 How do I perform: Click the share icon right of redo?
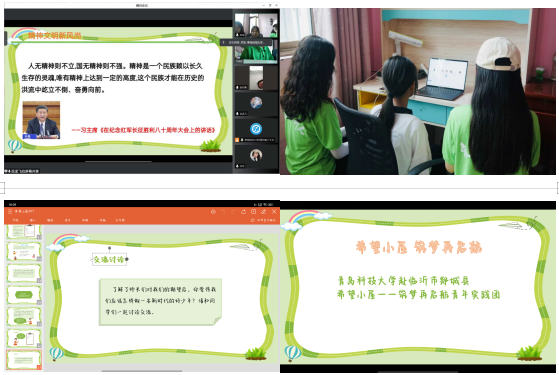tap(243, 212)
